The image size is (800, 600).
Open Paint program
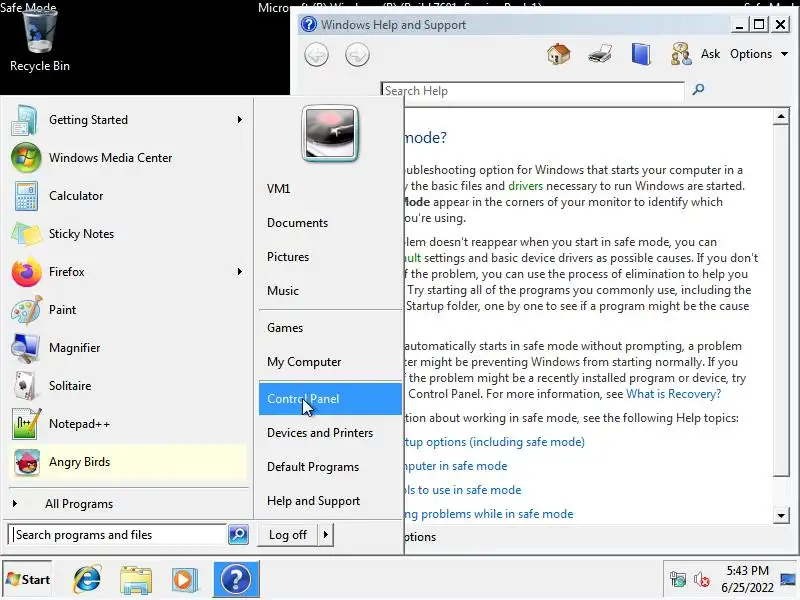[x=128, y=310]
